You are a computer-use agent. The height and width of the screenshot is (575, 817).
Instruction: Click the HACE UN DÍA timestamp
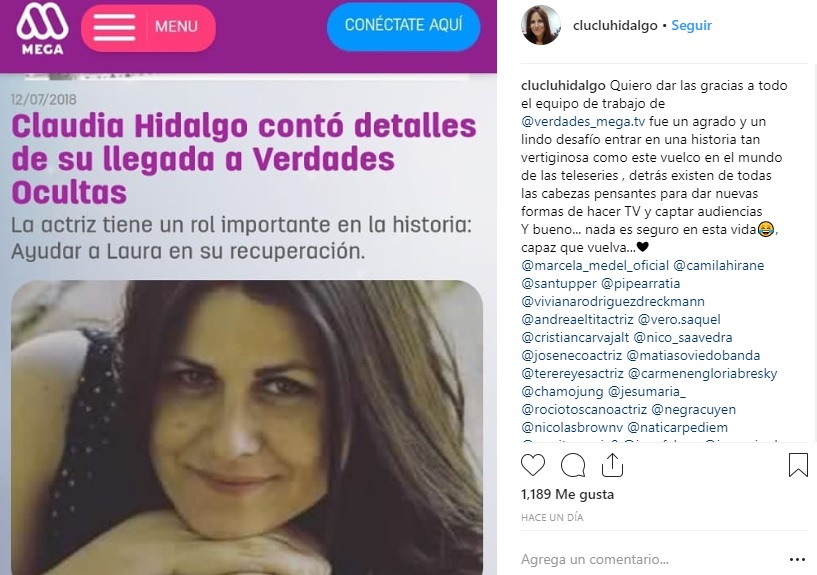[552, 518]
